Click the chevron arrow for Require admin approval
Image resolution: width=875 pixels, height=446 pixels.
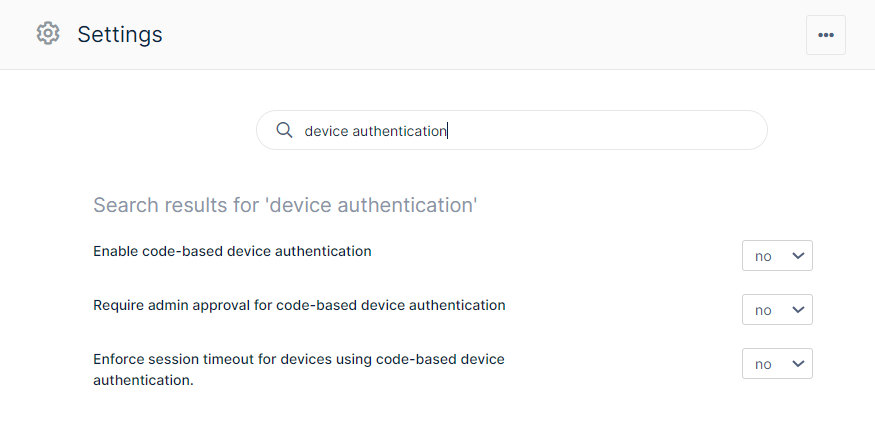pos(798,310)
